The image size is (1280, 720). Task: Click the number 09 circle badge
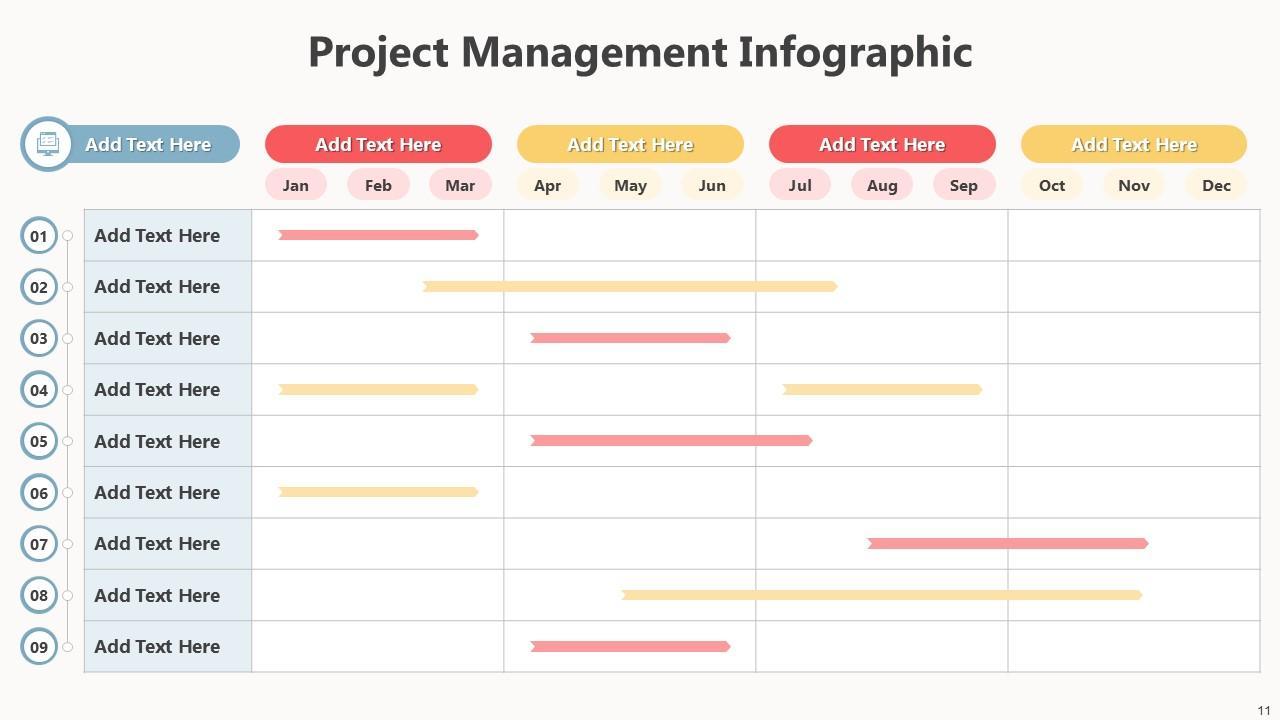[x=39, y=647]
